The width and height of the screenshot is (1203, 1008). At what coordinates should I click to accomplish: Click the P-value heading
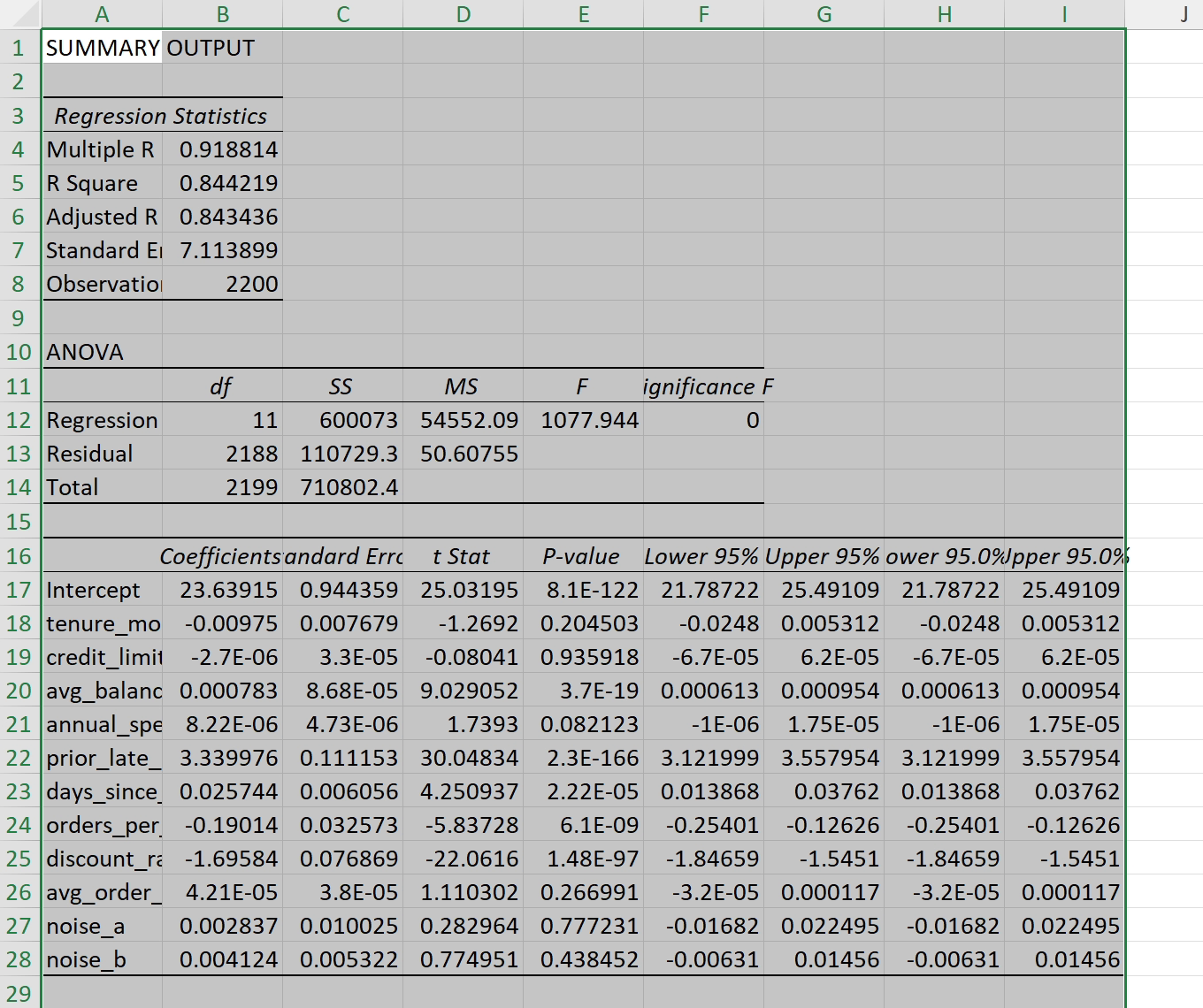(x=584, y=556)
